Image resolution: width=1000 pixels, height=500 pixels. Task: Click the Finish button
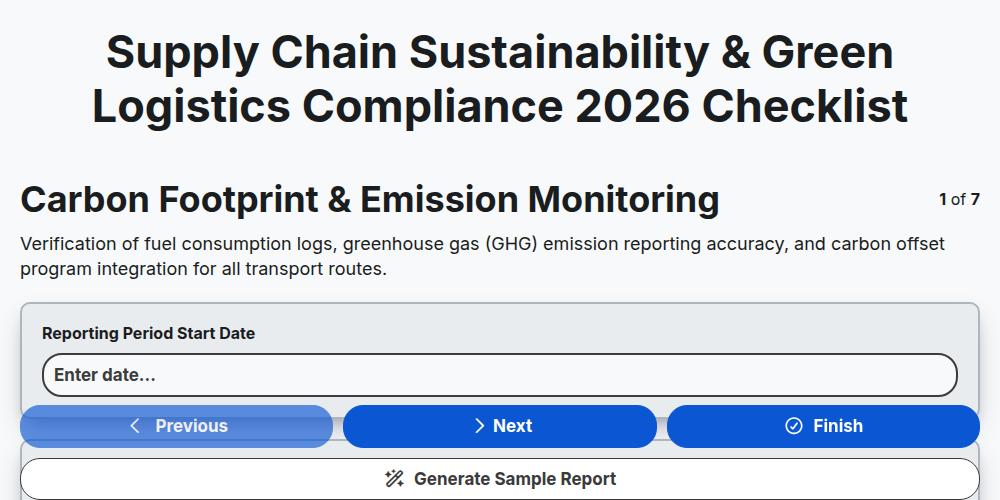coord(823,426)
